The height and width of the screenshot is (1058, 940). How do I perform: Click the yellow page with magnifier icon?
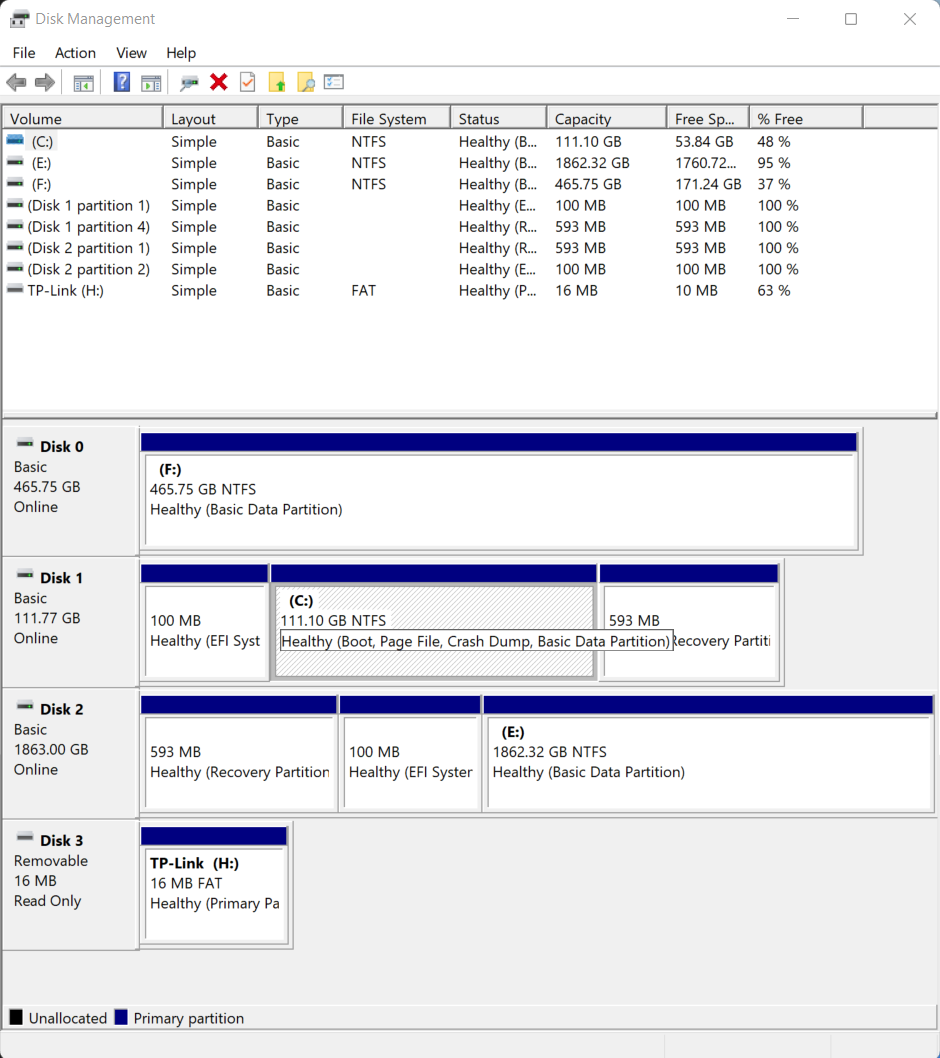tap(306, 82)
